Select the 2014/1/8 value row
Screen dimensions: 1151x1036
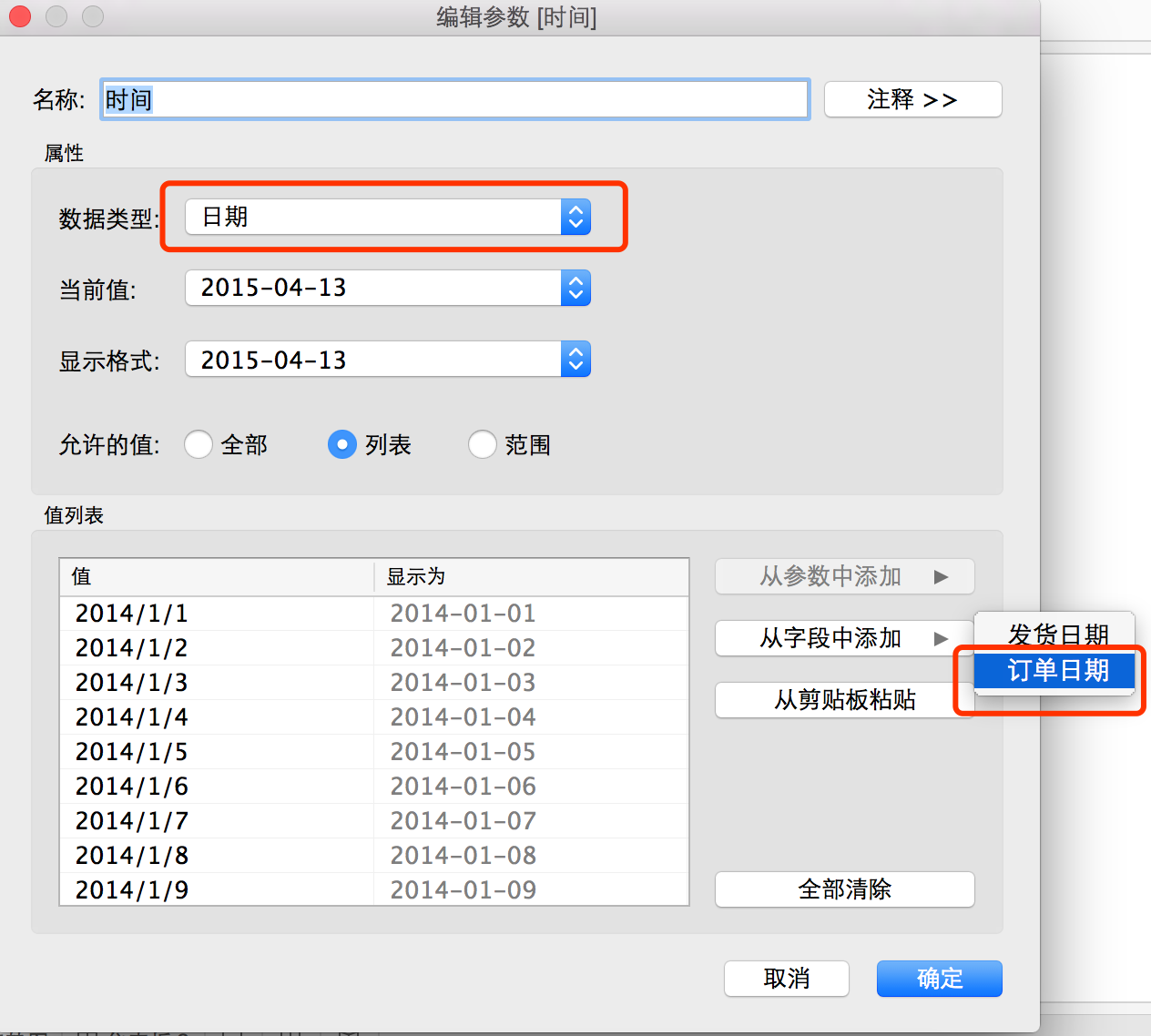point(373,856)
